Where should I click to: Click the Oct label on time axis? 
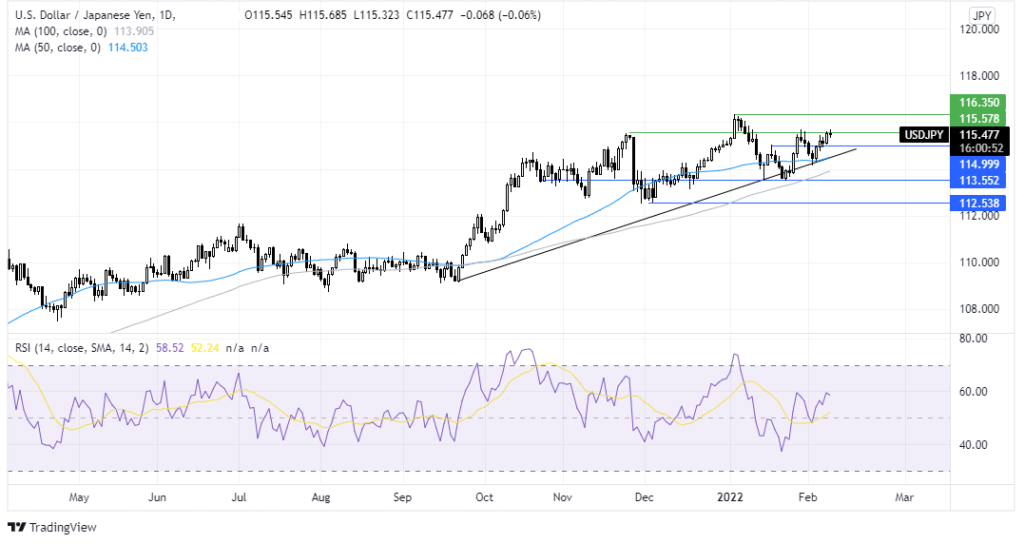point(484,497)
